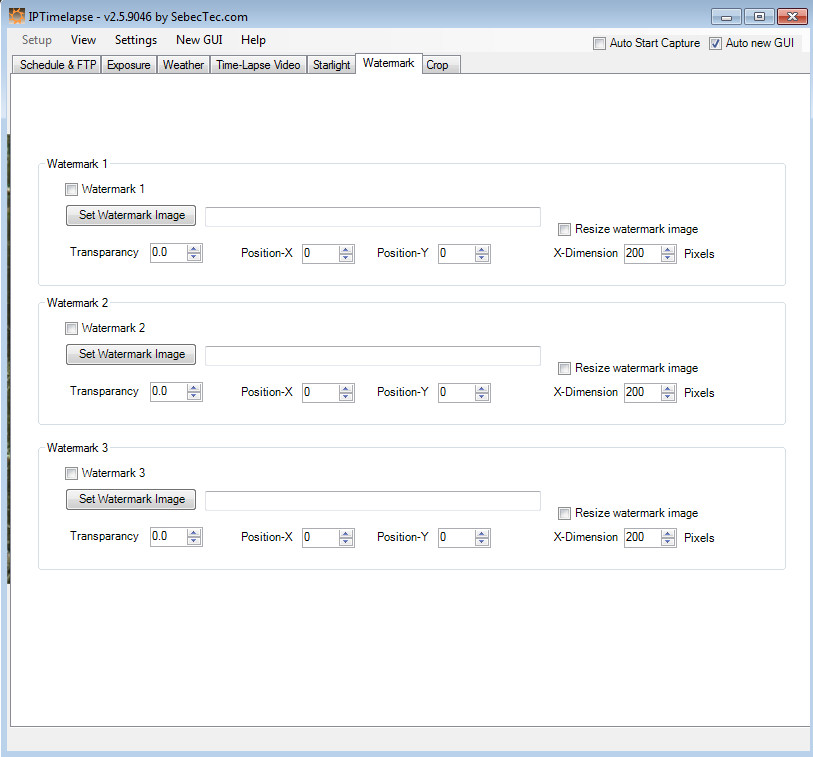
Task: Check Resize watermark image for Watermark 2
Action: [x=564, y=368]
